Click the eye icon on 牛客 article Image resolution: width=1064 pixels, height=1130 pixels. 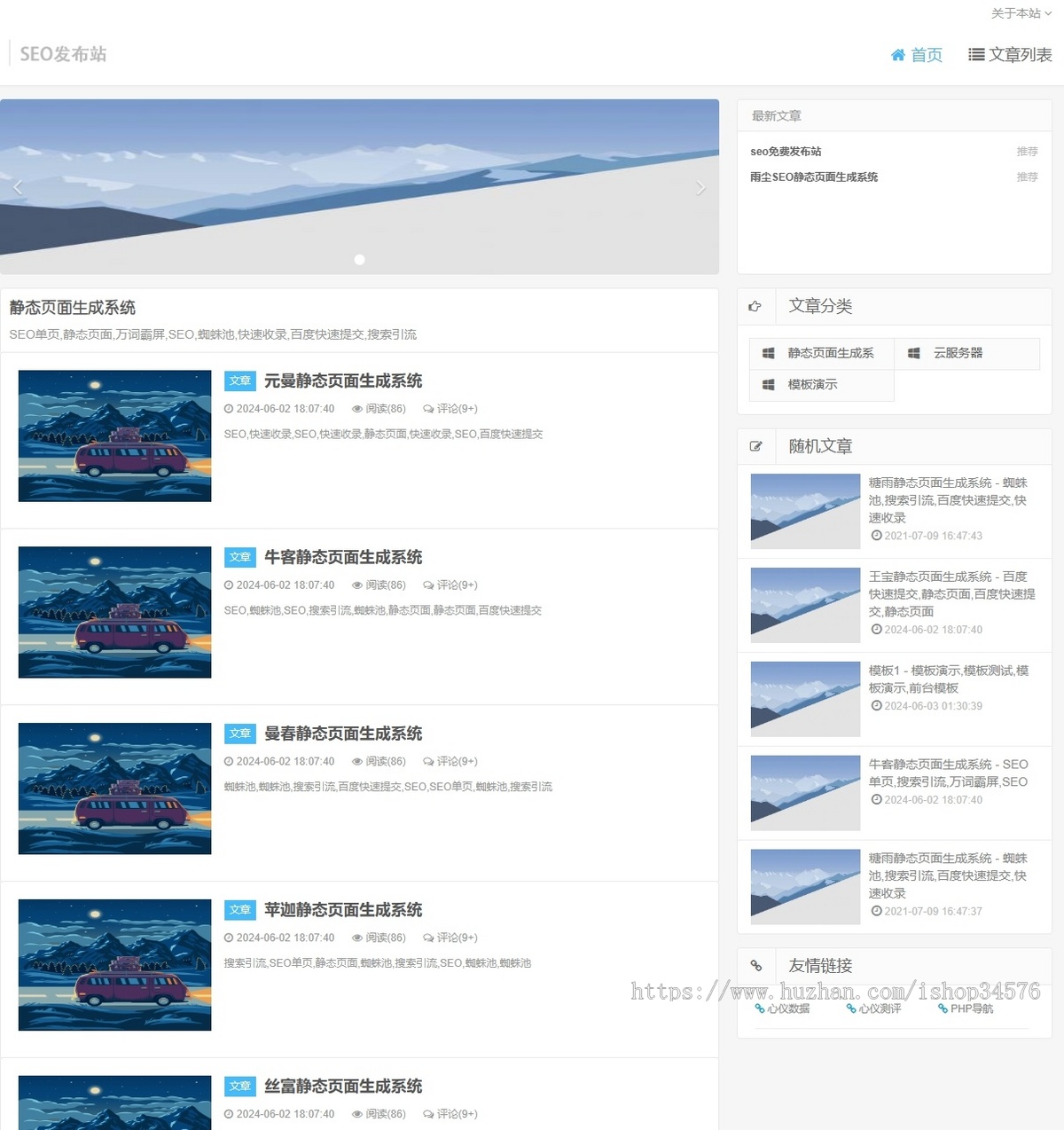[x=357, y=586]
